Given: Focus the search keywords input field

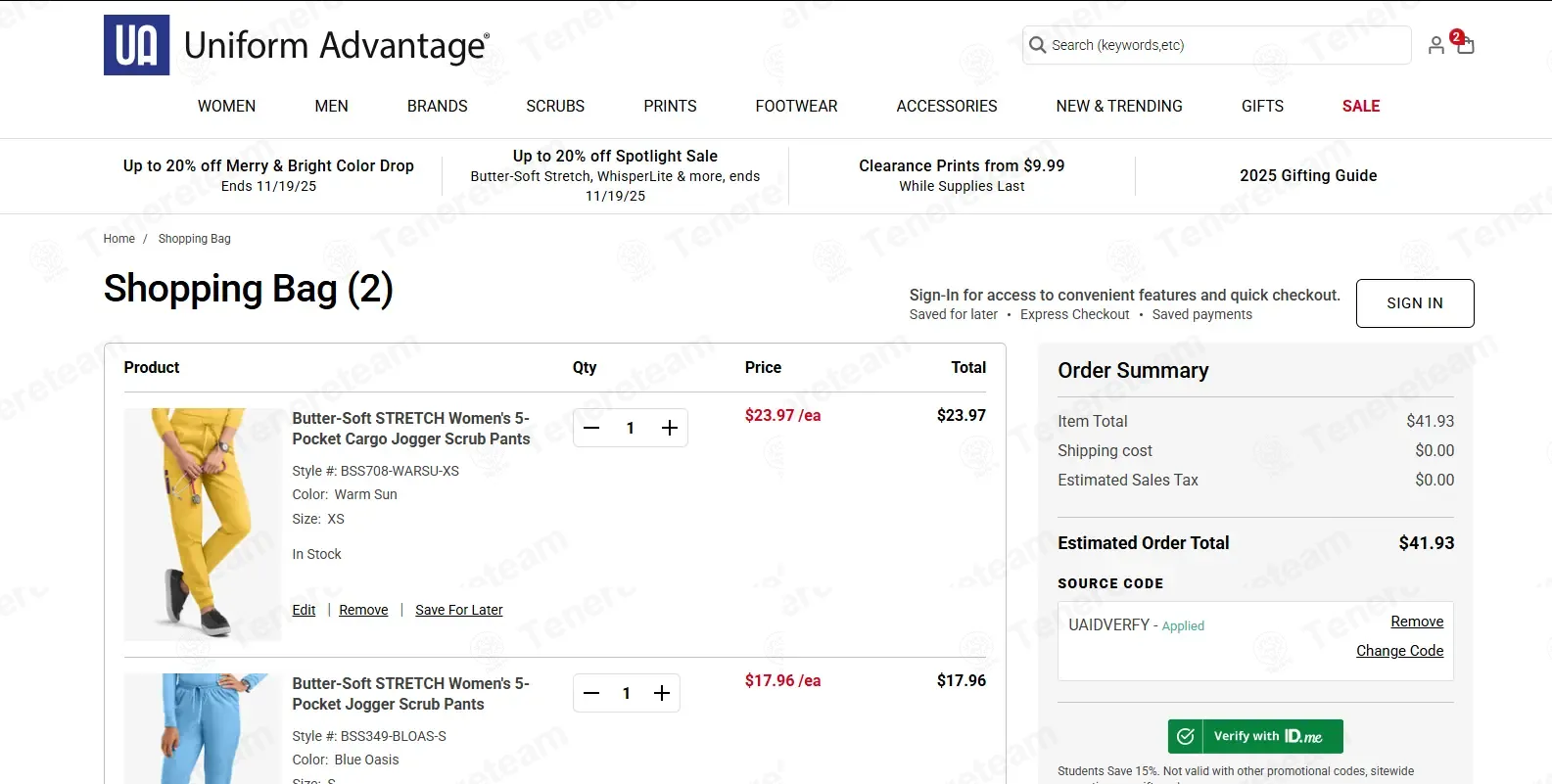Looking at the screenshot, I should pos(1224,45).
